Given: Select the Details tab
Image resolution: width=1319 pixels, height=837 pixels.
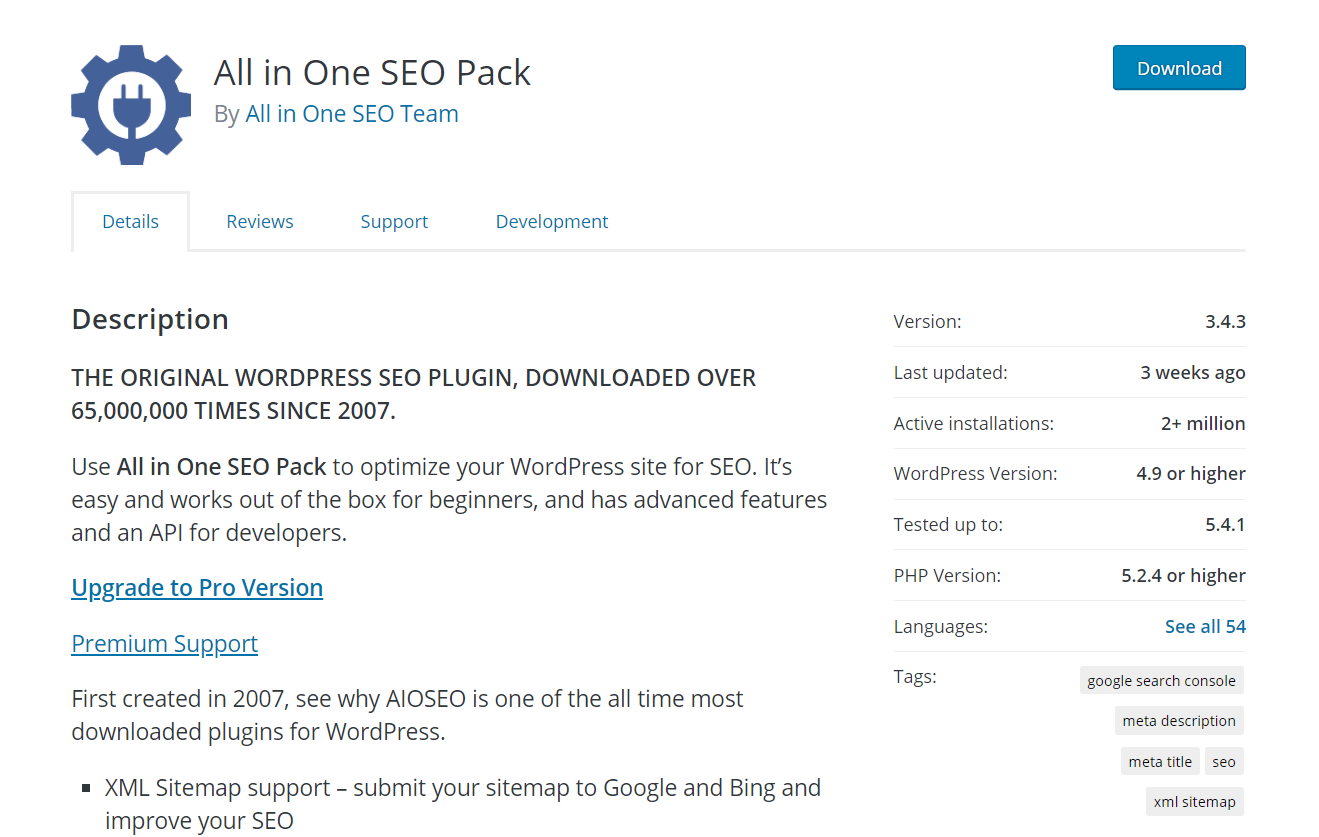Looking at the screenshot, I should pos(130,221).
